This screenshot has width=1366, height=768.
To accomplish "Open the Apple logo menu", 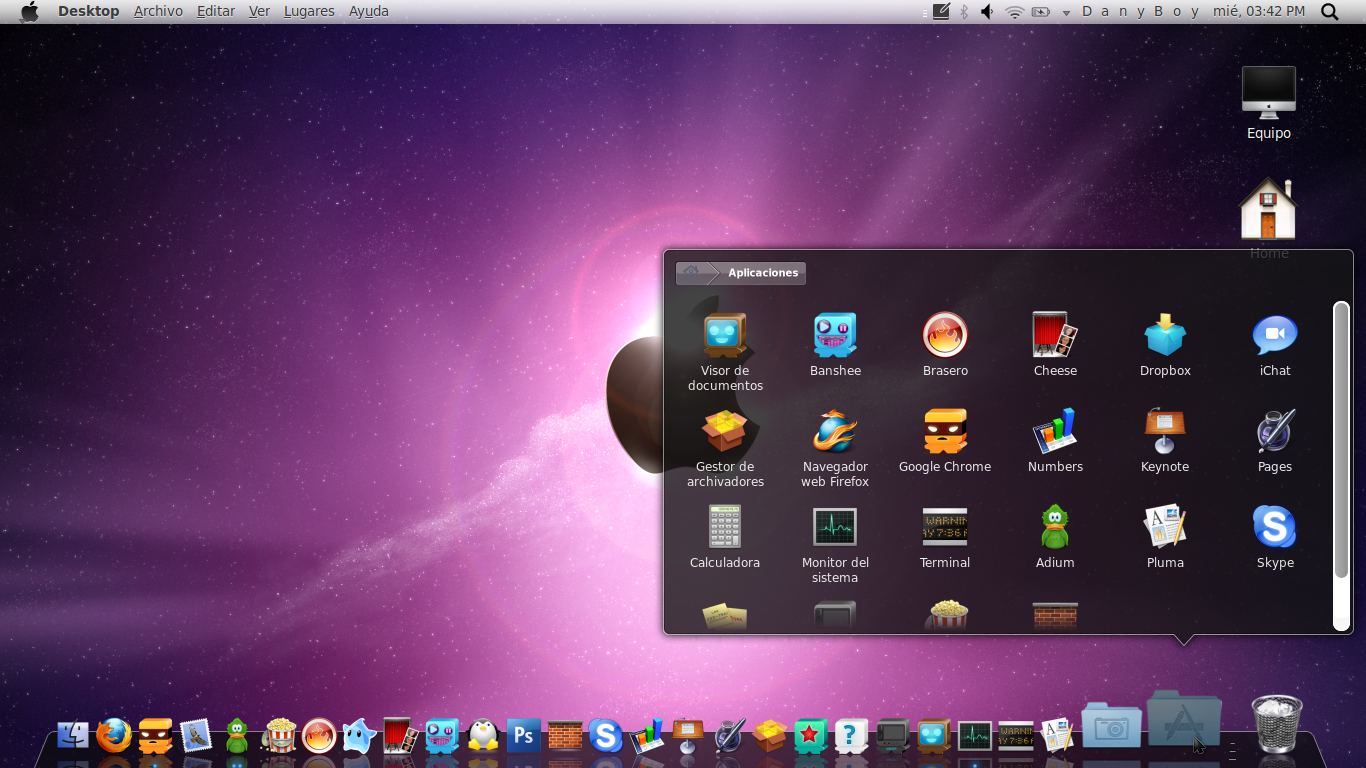I will point(29,11).
